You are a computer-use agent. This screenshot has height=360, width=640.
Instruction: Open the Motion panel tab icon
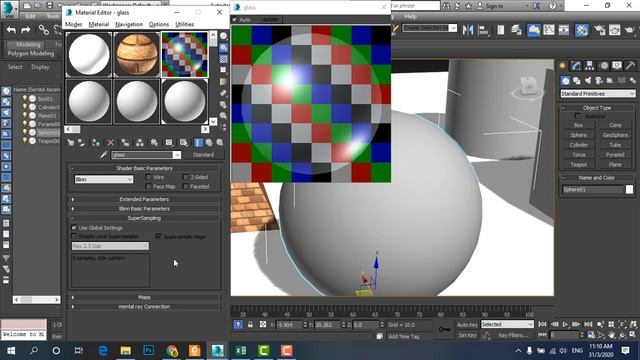[604, 66]
